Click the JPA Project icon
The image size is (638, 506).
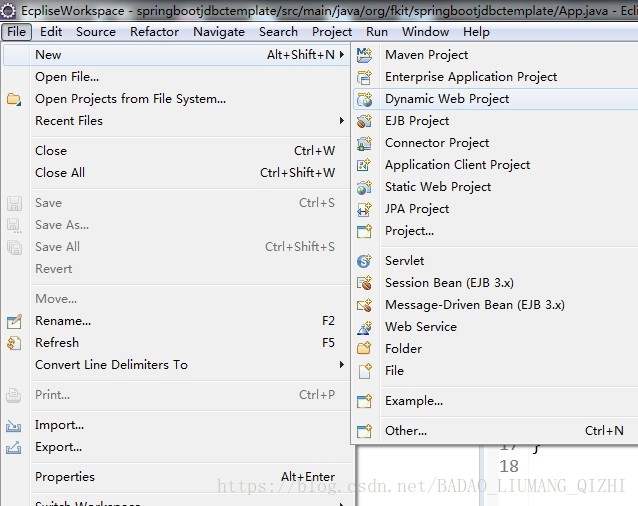click(x=364, y=209)
